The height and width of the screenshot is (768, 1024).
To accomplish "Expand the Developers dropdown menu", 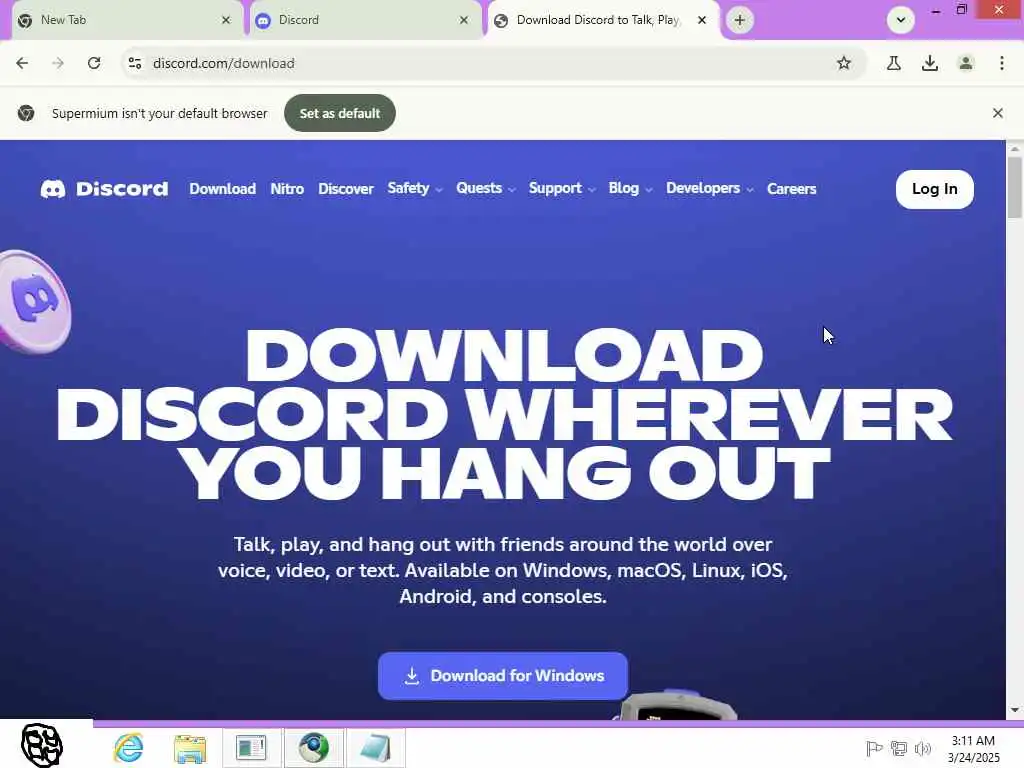I will coord(709,189).
